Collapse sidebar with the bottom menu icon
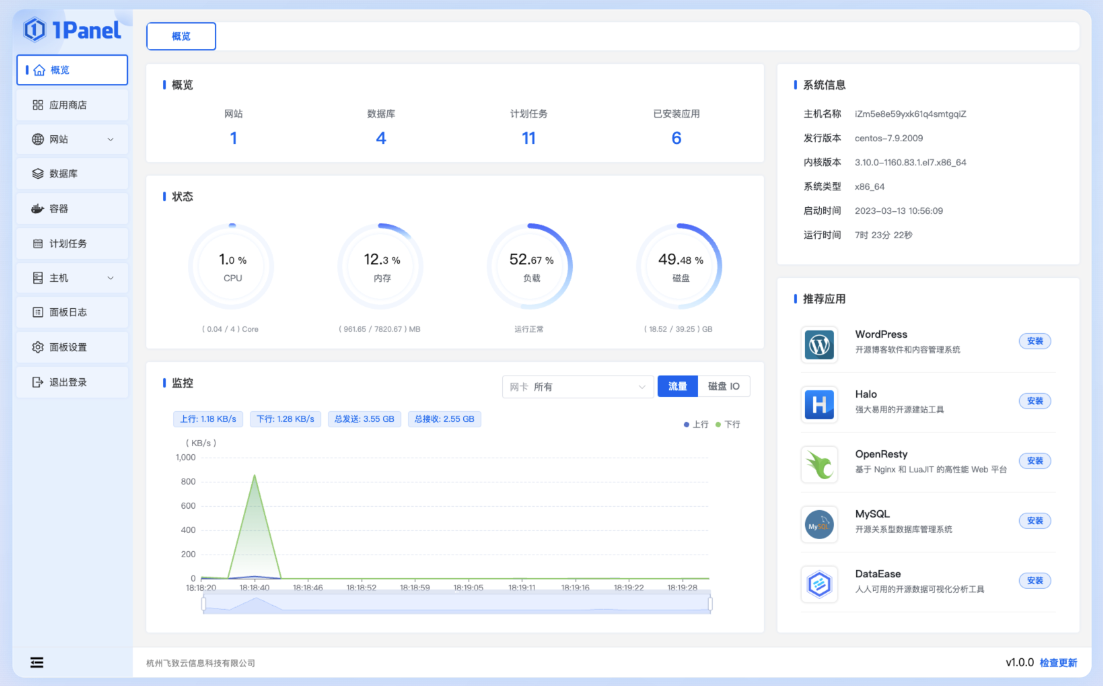This screenshot has width=1103, height=686. coord(37,662)
